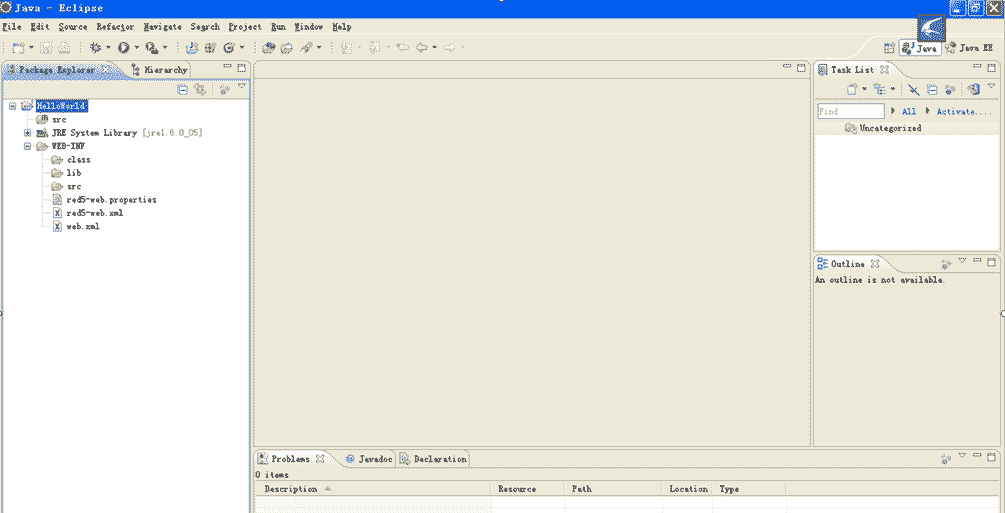Toggle Hide Completed Tasks in Task List
This screenshot has width=1005, height=513.
pyautogui.click(x=913, y=89)
